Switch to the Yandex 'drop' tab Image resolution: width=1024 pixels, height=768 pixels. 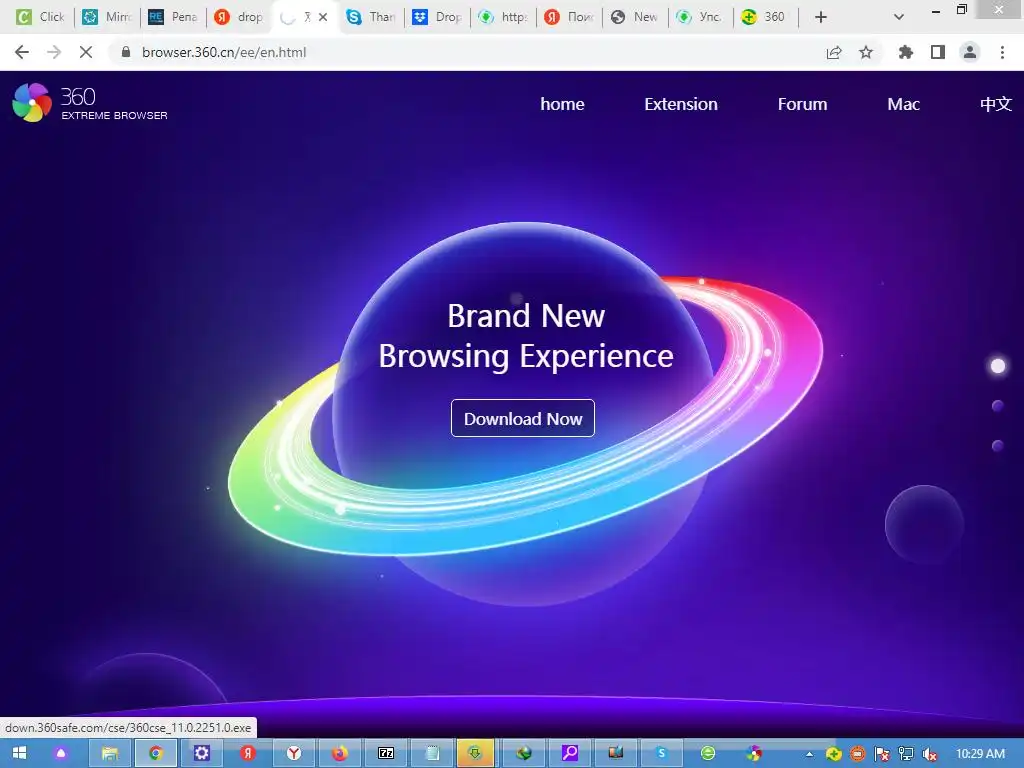click(x=239, y=17)
